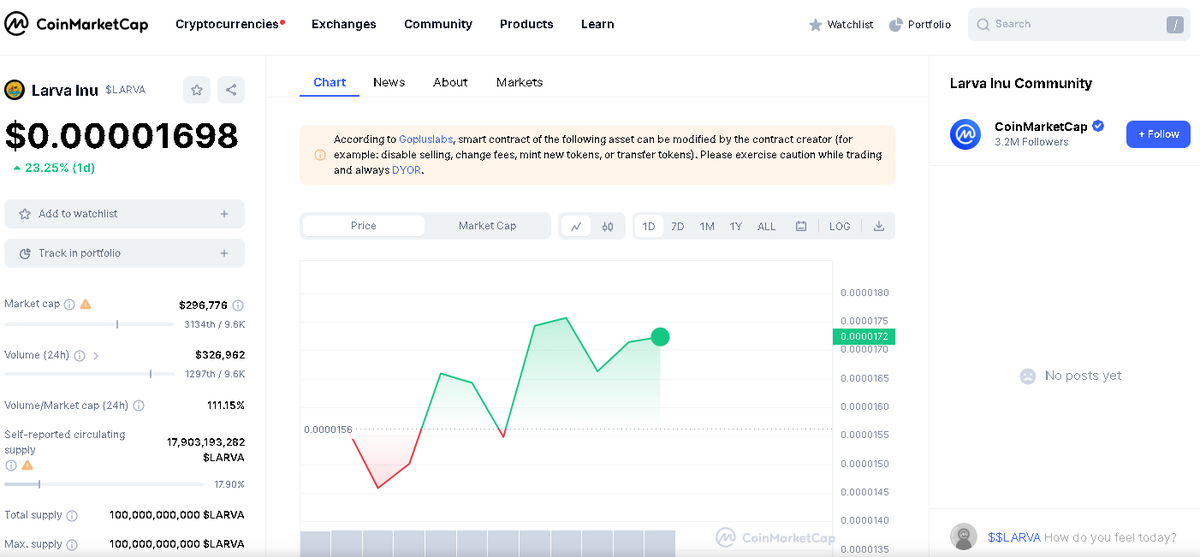The image size is (1200, 557).
Task: Select the line chart type
Action: click(x=577, y=226)
